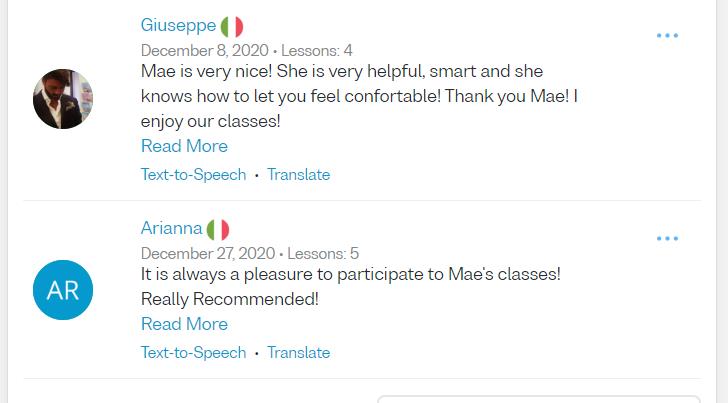Image resolution: width=728 pixels, height=403 pixels.
Task: Click the December 27, 2020 date
Action: tap(208, 254)
